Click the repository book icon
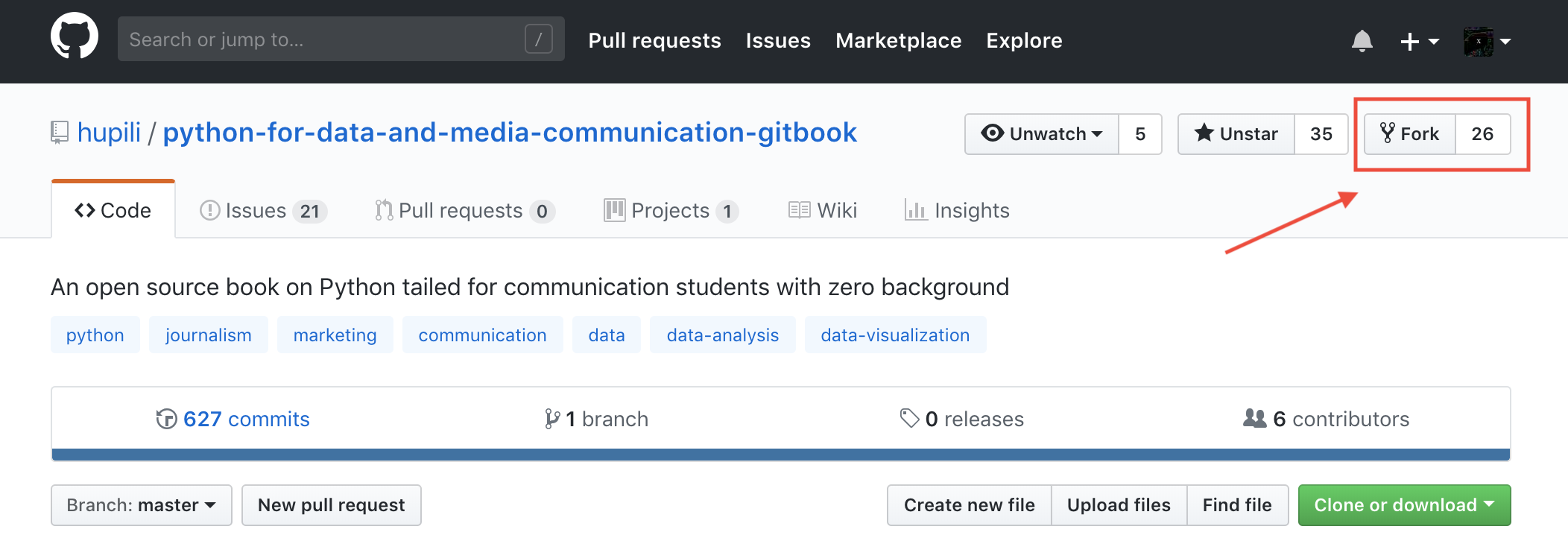 [x=60, y=133]
